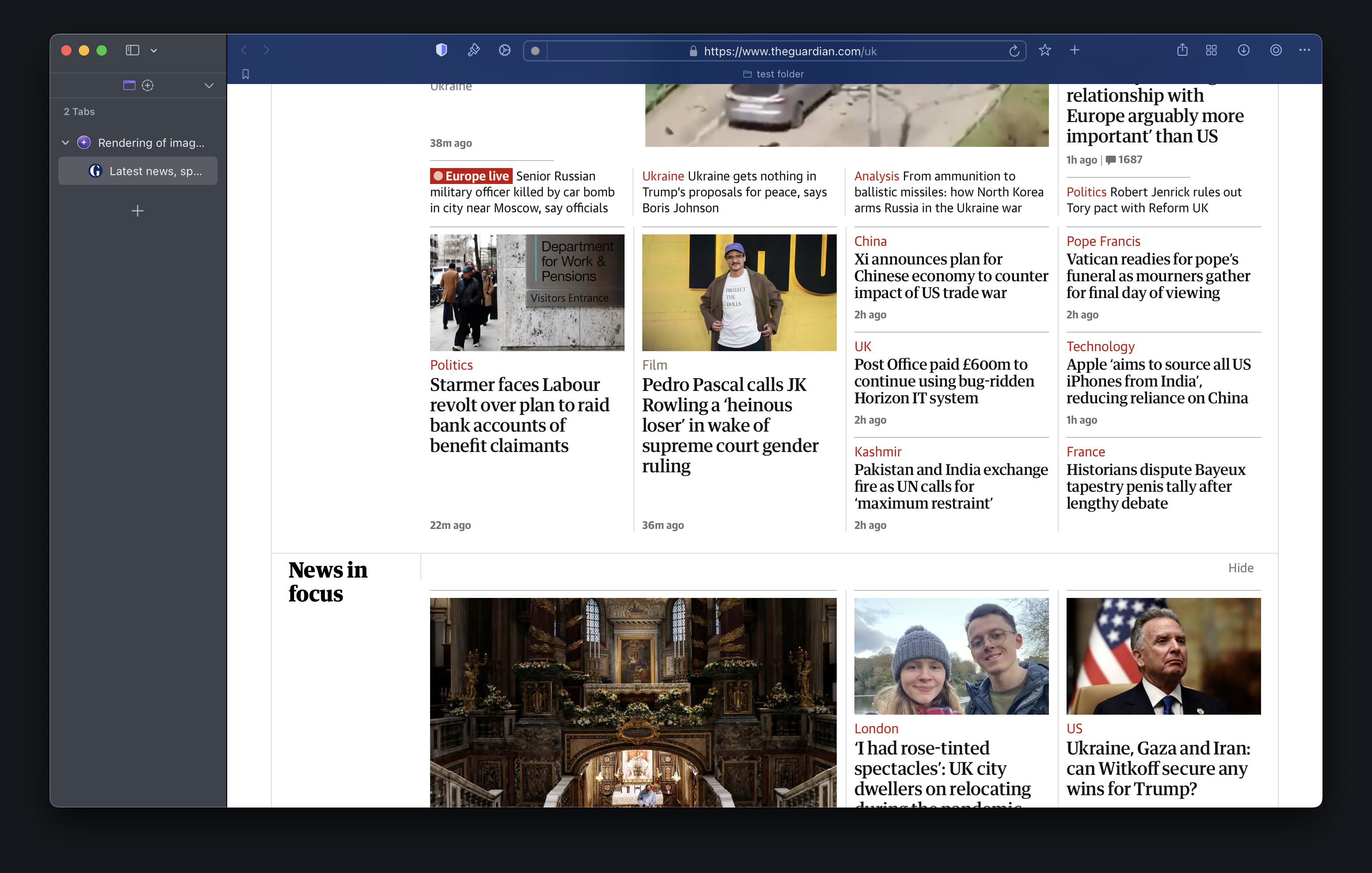Open the Pedro Pascal JK Rowling article
1372x873 pixels.
click(729, 424)
